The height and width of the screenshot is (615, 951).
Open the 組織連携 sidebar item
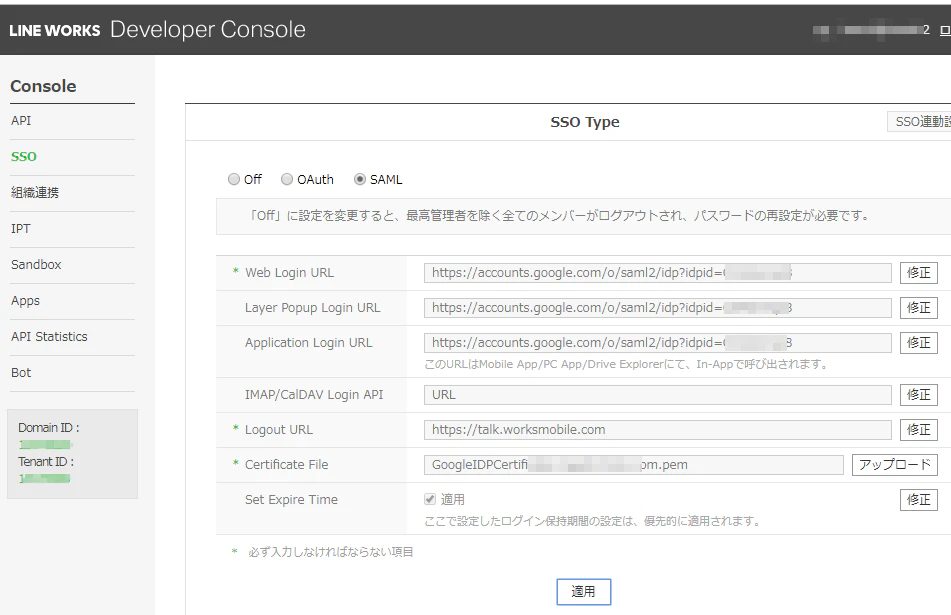[x=35, y=193]
